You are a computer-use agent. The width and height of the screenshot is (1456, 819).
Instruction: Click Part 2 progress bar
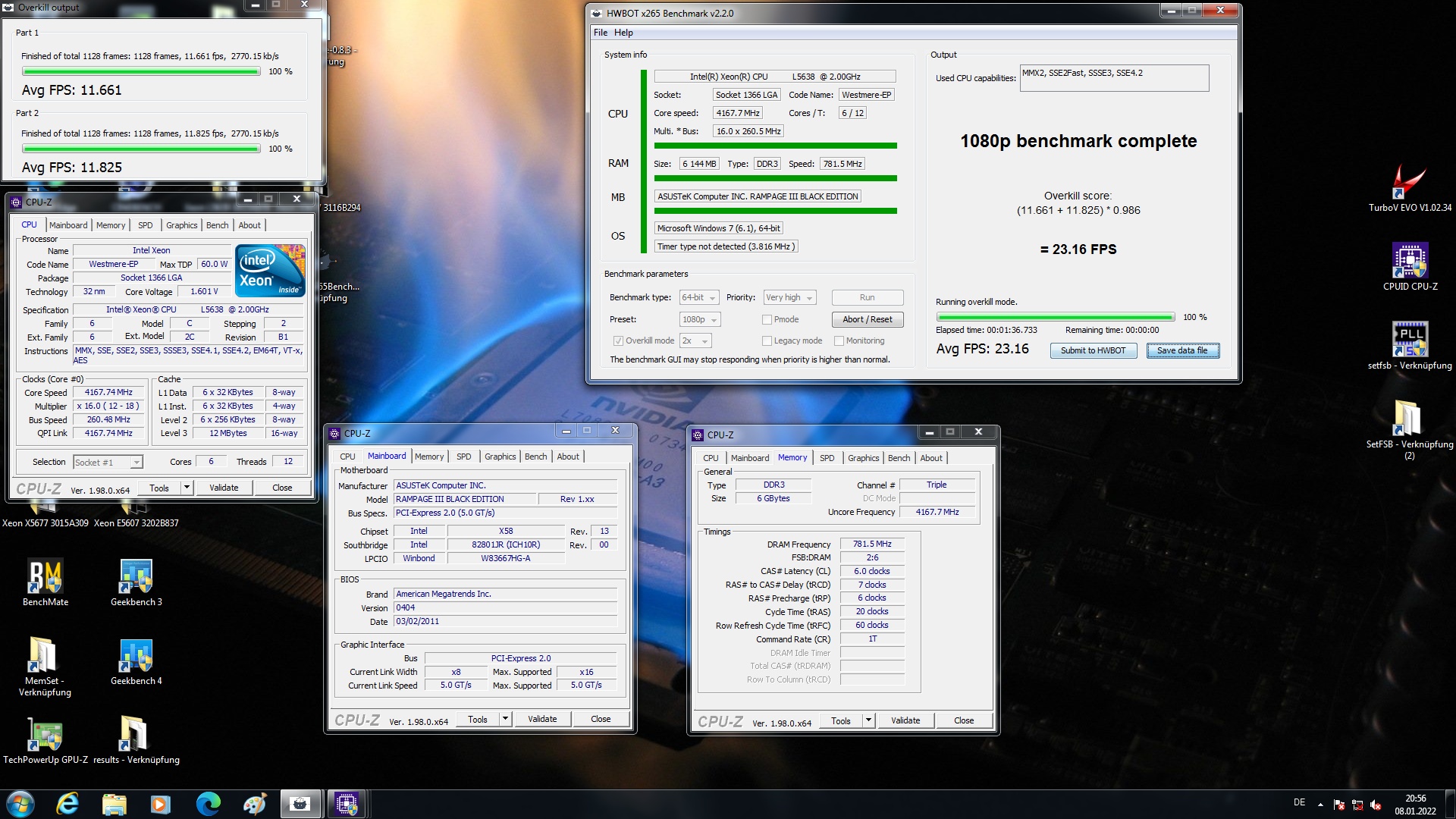tap(141, 149)
